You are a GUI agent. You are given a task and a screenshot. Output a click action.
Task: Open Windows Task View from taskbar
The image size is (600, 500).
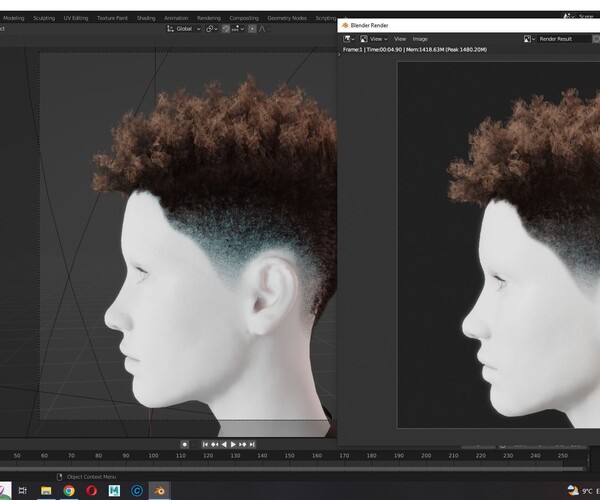(23, 490)
